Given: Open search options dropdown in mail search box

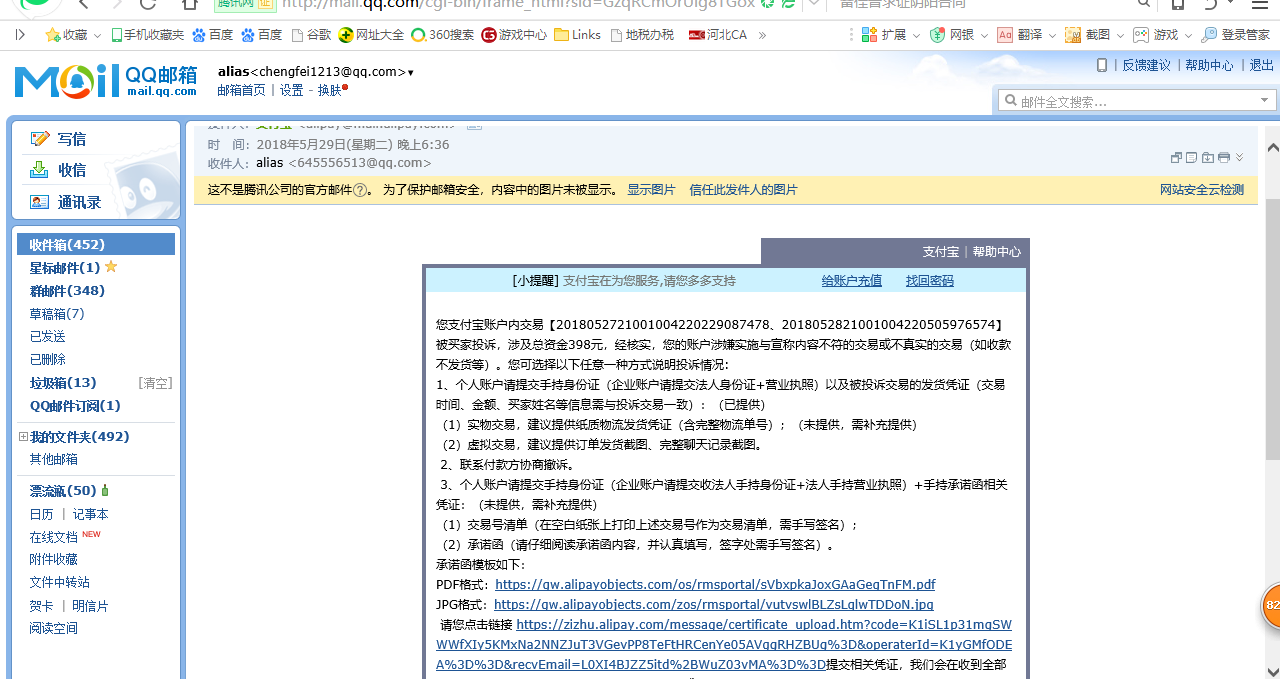Looking at the screenshot, I should click(1265, 101).
